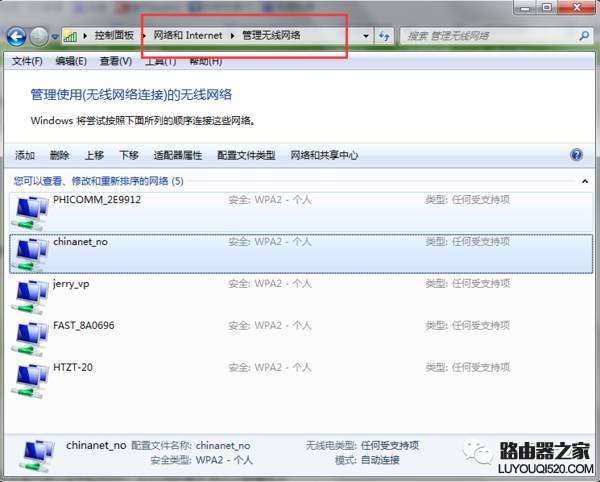
Task: Click the 类型 text of HTZT-20 row
Action: (x=468, y=368)
